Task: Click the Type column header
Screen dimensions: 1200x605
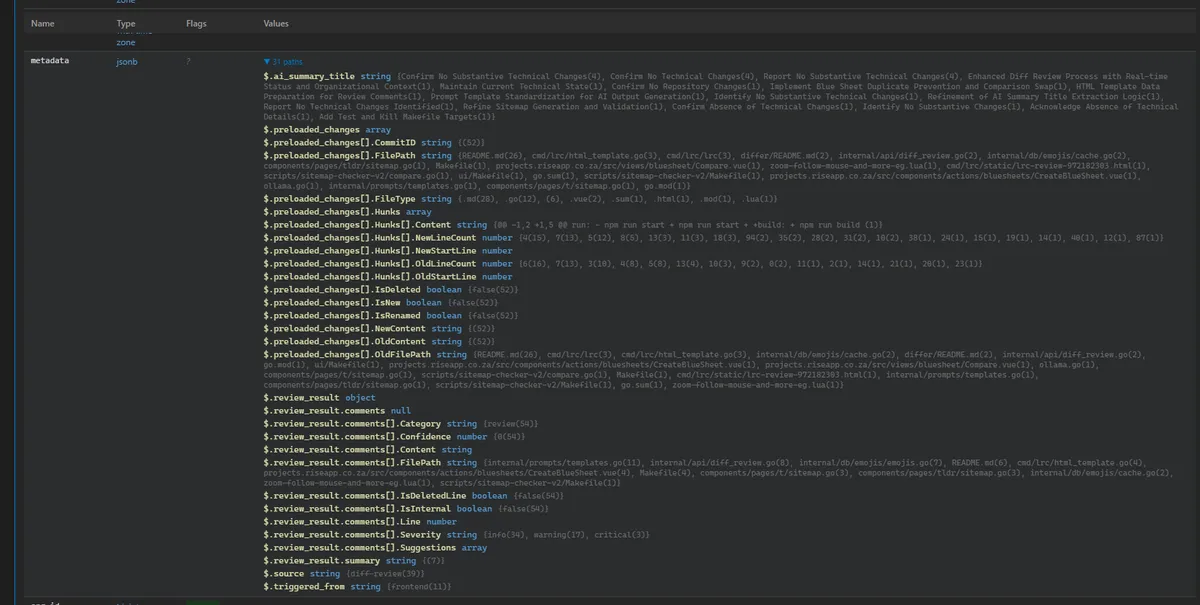Action: coord(126,23)
